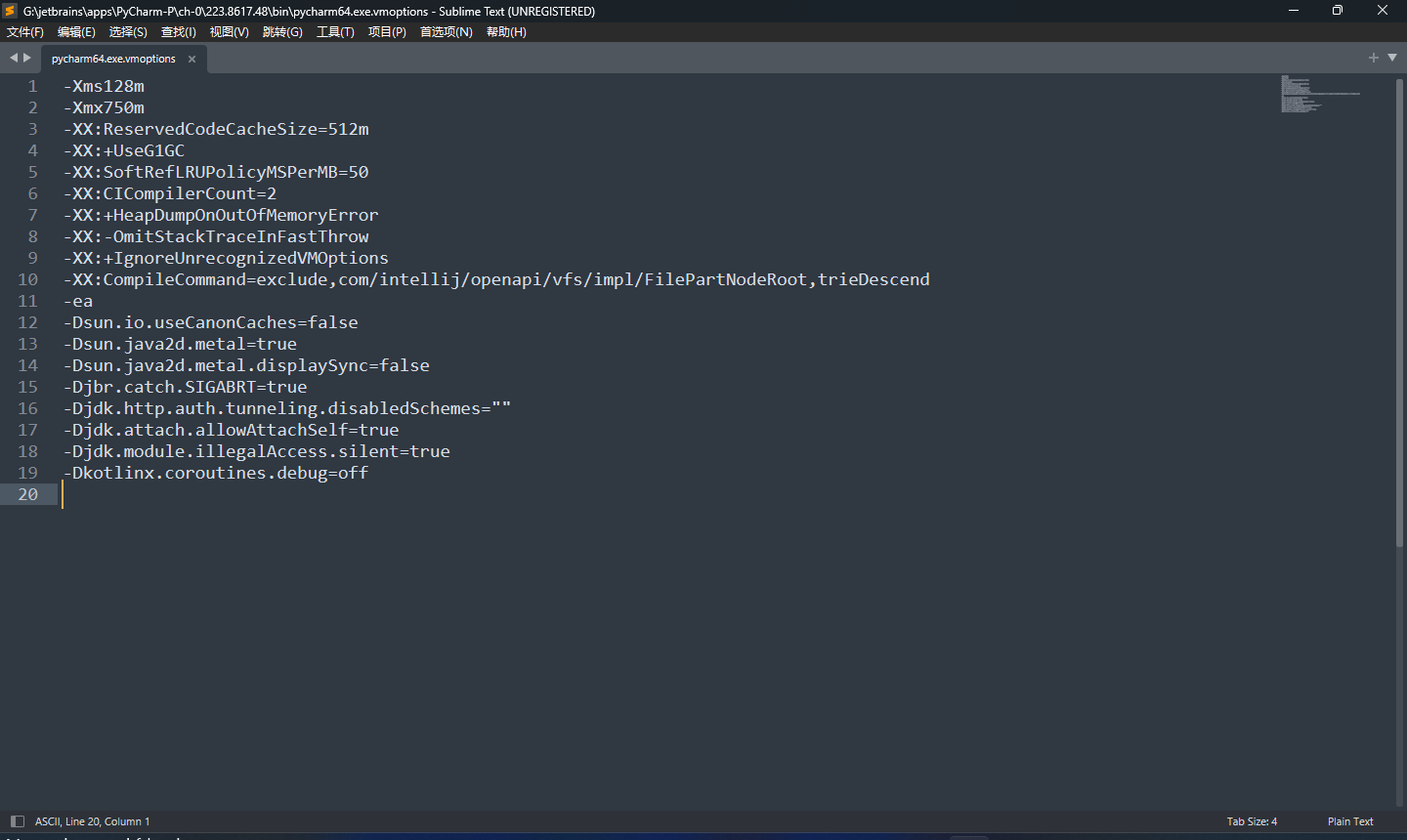This screenshot has width=1407, height=840.
Task: Click the +HeapDumpOnOutOfMemoryError line
Action: [221, 215]
